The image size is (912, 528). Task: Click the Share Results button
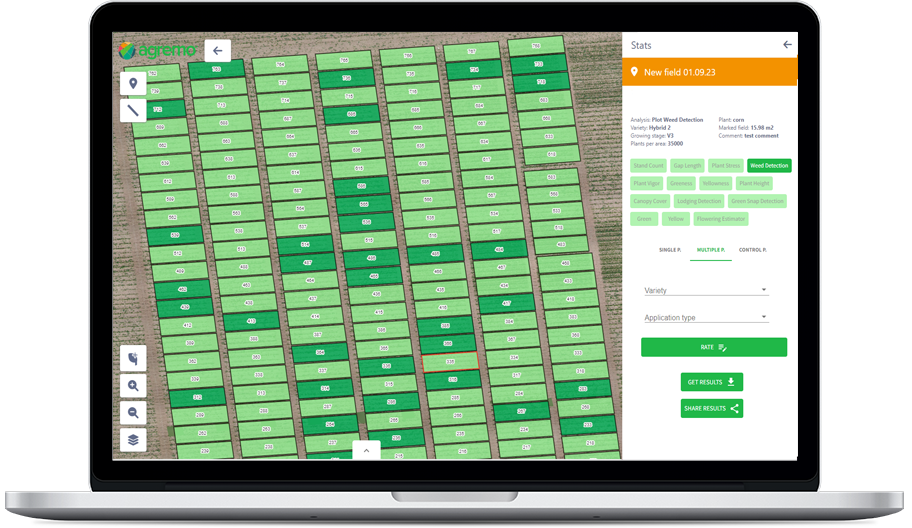[x=711, y=408]
